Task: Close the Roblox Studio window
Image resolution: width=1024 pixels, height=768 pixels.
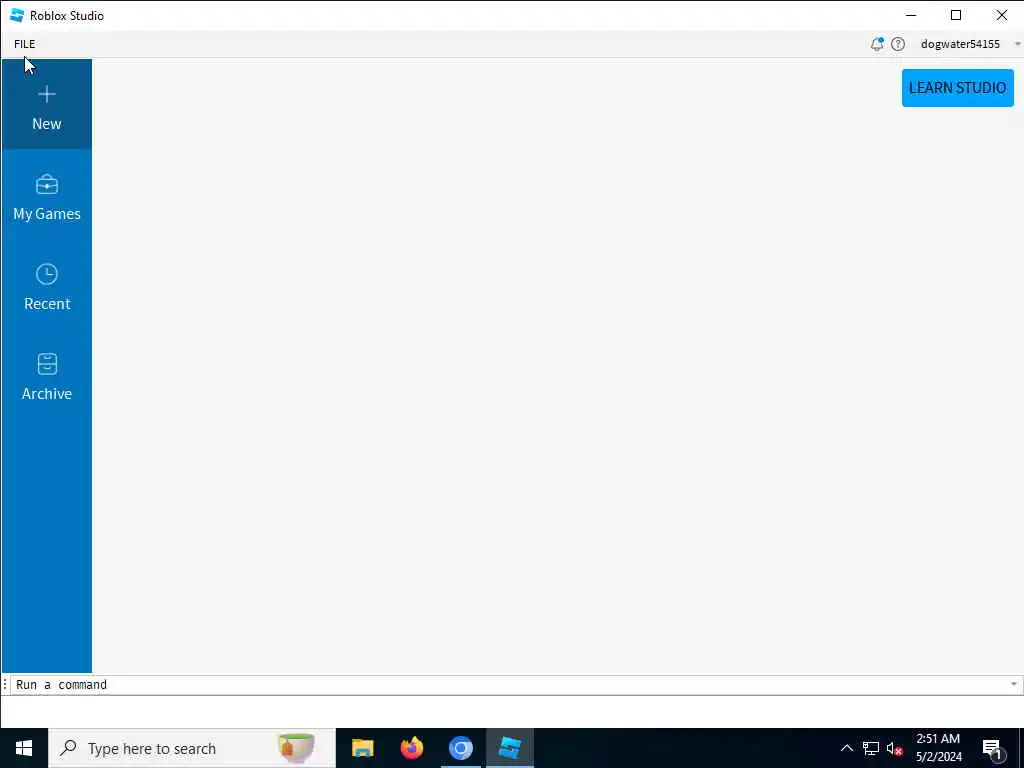Action: click(x=1001, y=15)
